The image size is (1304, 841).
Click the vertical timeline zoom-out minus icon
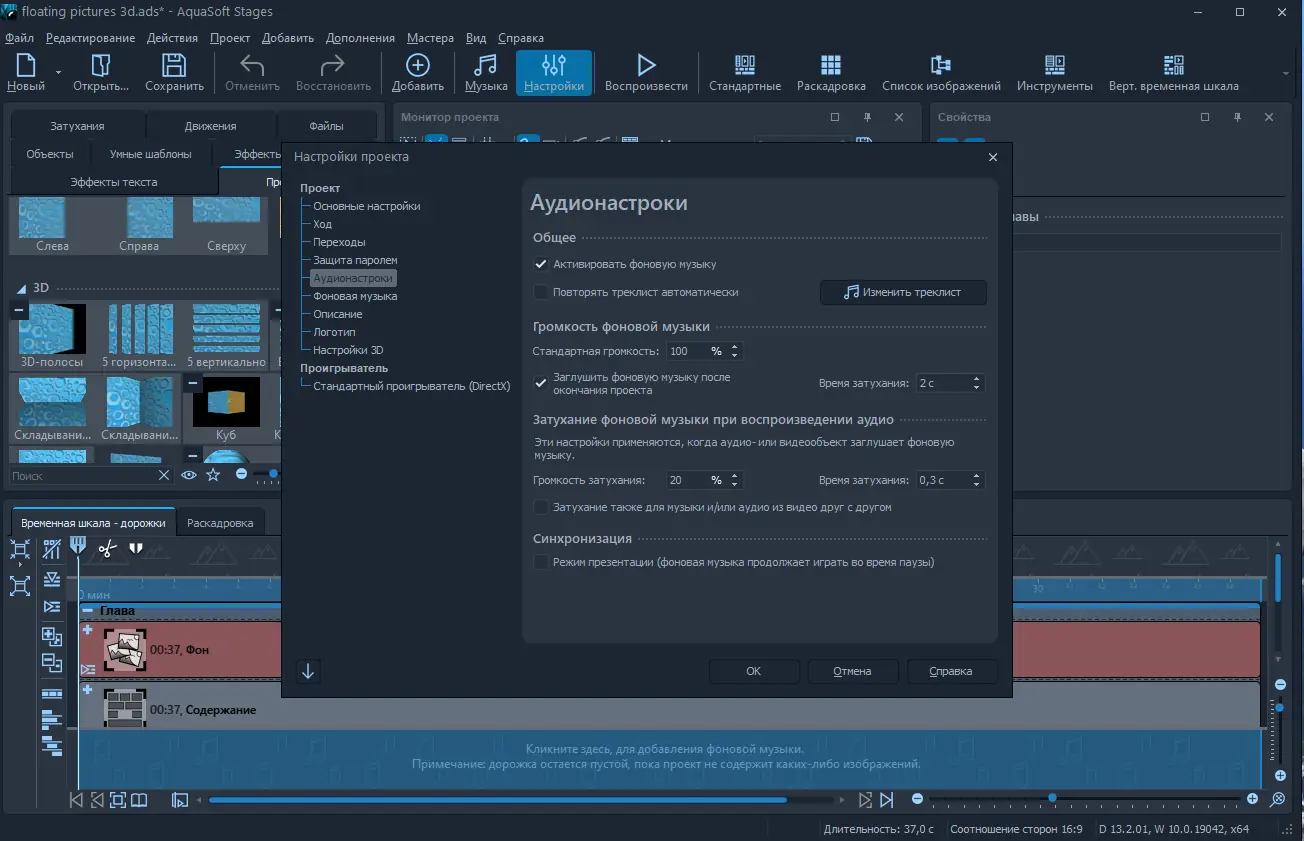pyautogui.click(x=1280, y=685)
